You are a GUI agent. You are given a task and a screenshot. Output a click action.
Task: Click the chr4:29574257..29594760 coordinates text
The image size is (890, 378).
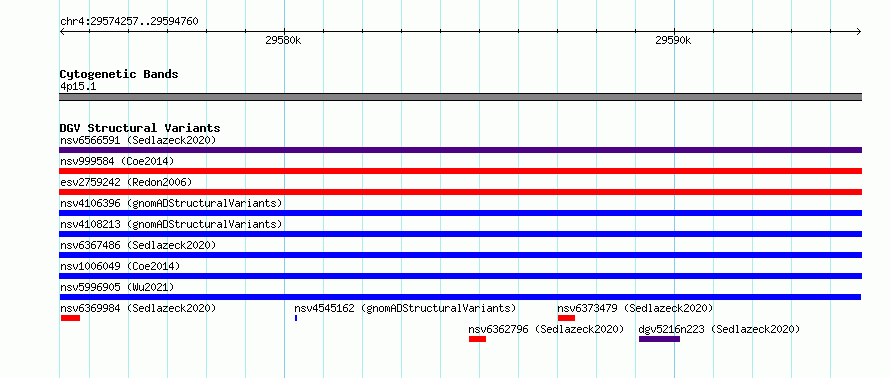tap(129, 22)
